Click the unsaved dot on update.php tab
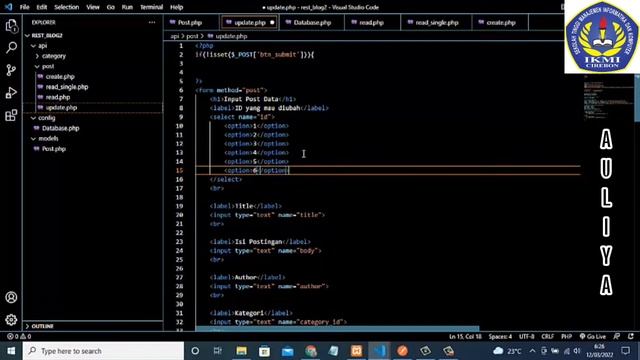This screenshot has width=640, height=360. [x=272, y=22]
